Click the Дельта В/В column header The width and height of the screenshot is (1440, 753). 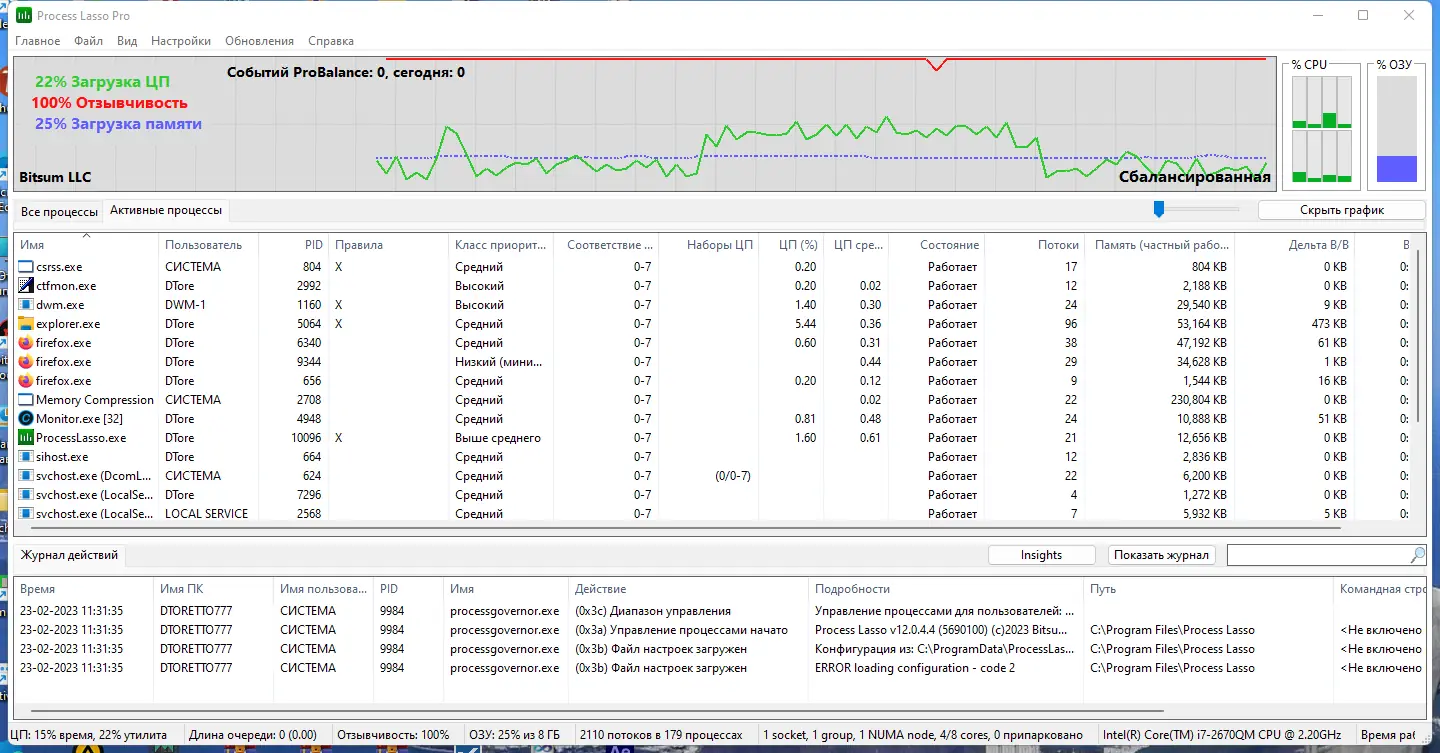click(1295, 245)
